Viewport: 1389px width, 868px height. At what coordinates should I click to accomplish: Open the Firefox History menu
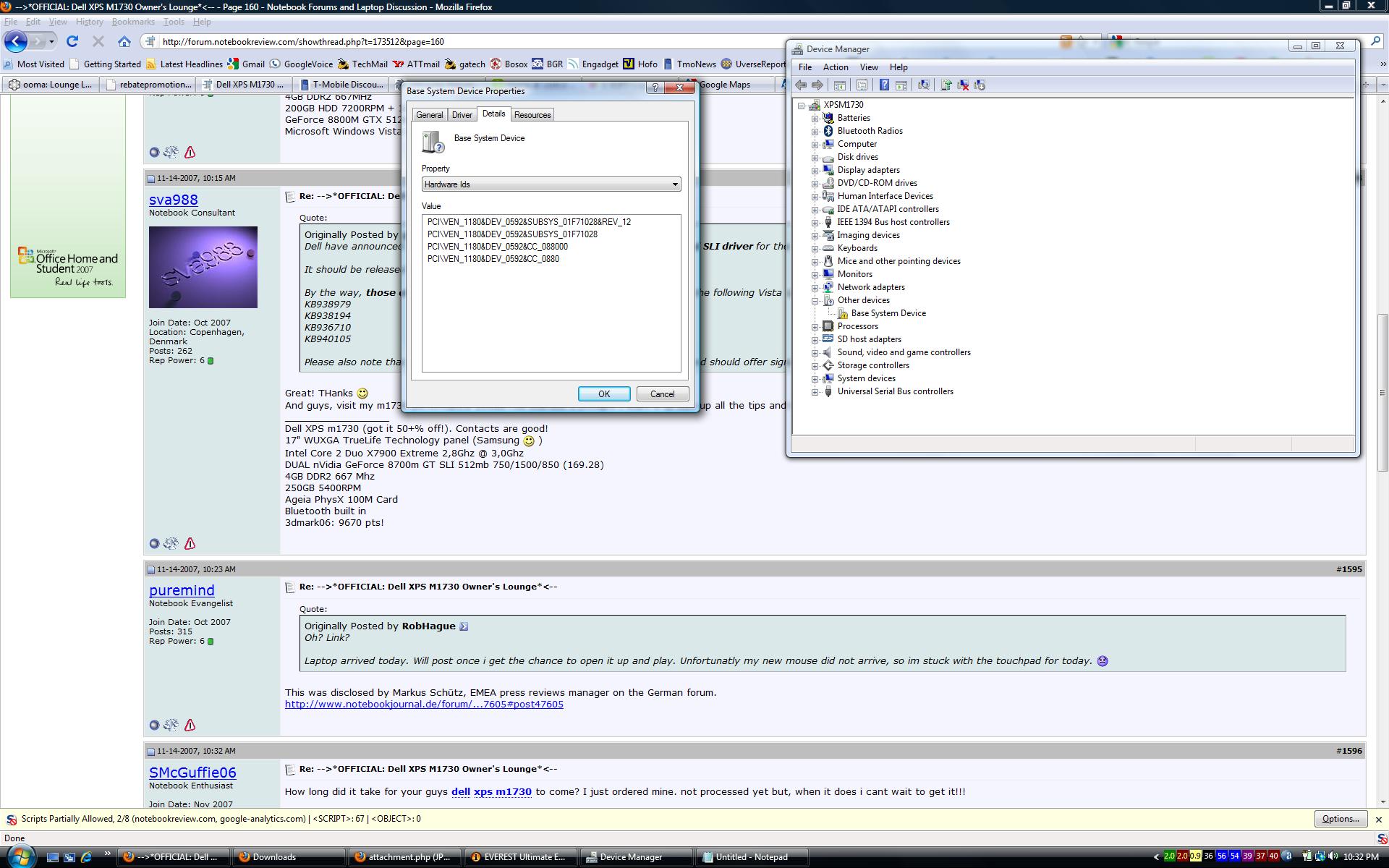(x=89, y=22)
